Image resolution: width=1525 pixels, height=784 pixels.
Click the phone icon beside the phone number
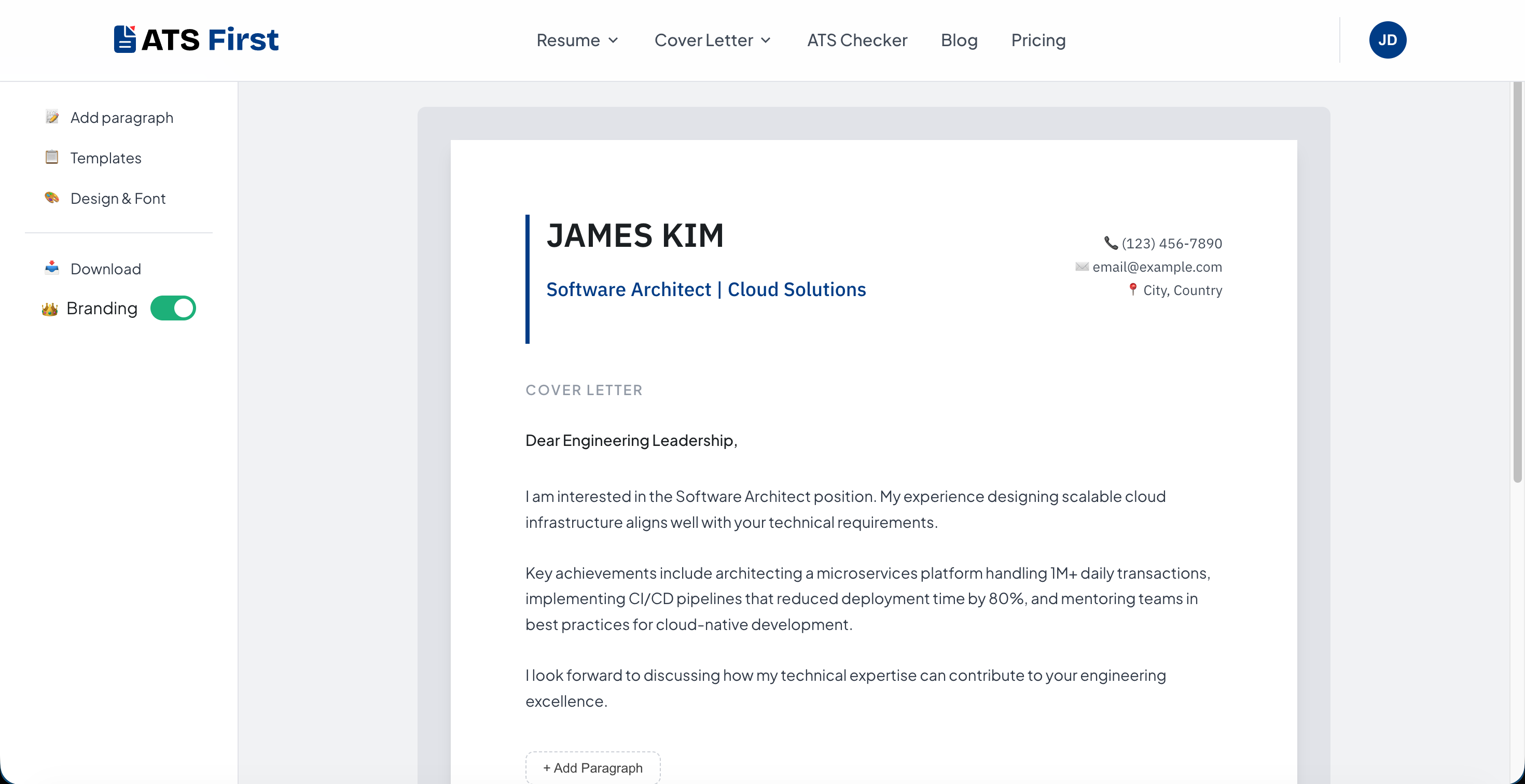click(x=1111, y=243)
